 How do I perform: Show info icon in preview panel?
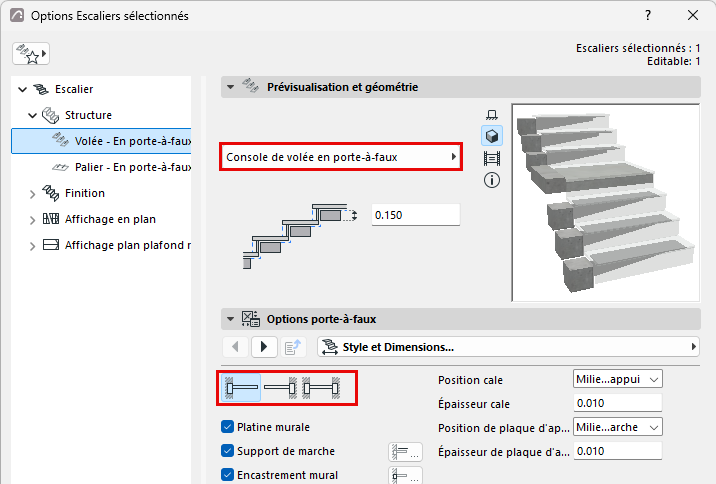[x=492, y=180]
